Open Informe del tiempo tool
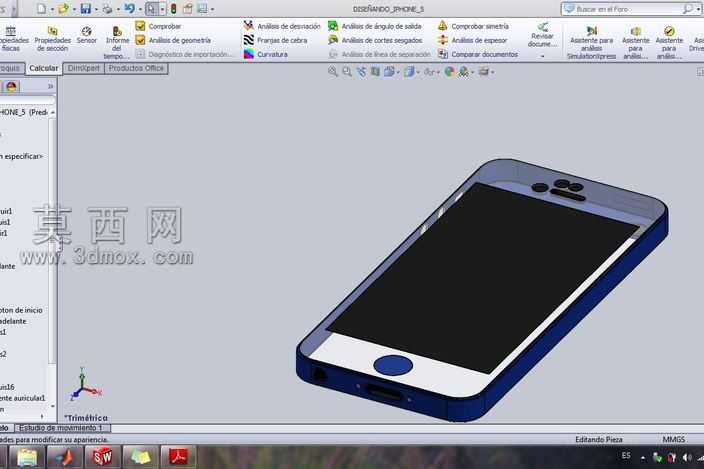704x469 pixels. pos(117,43)
